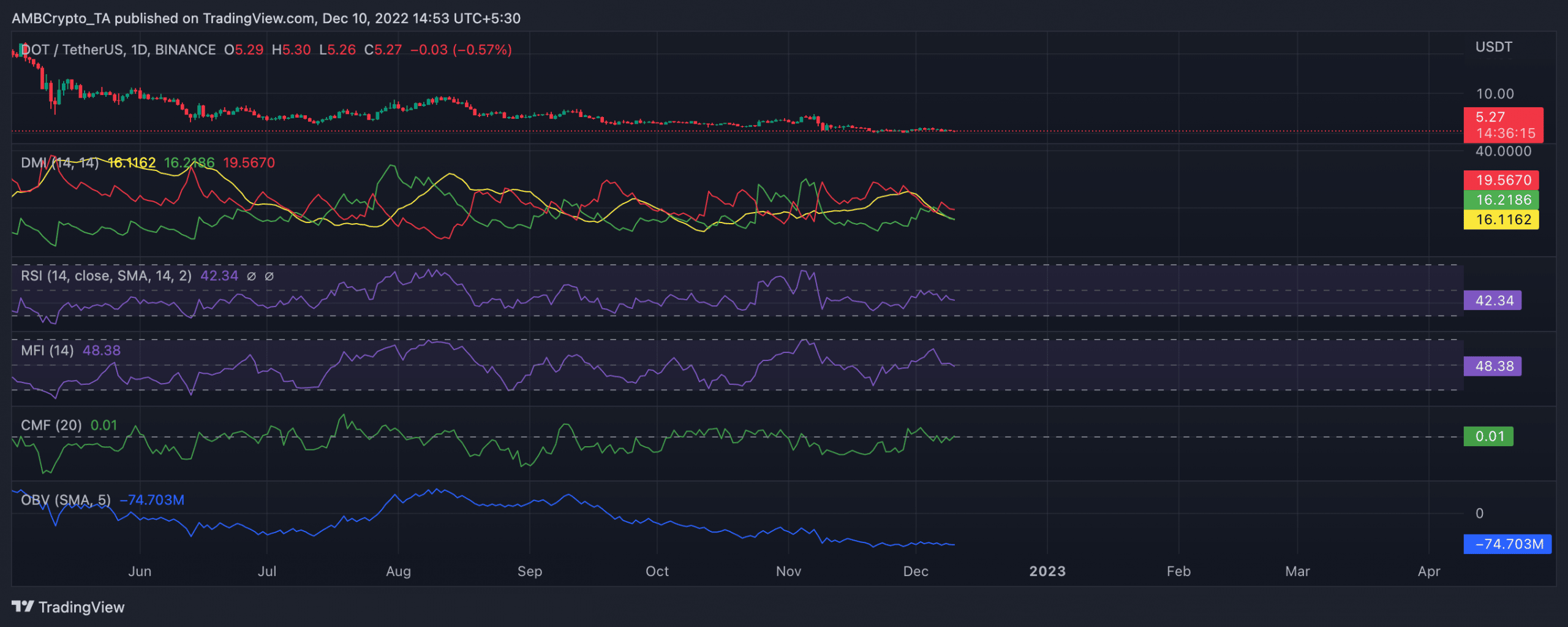This screenshot has width=1568, height=627.
Task: Click the 2023 label on the time axis
Action: pyautogui.click(x=1047, y=571)
